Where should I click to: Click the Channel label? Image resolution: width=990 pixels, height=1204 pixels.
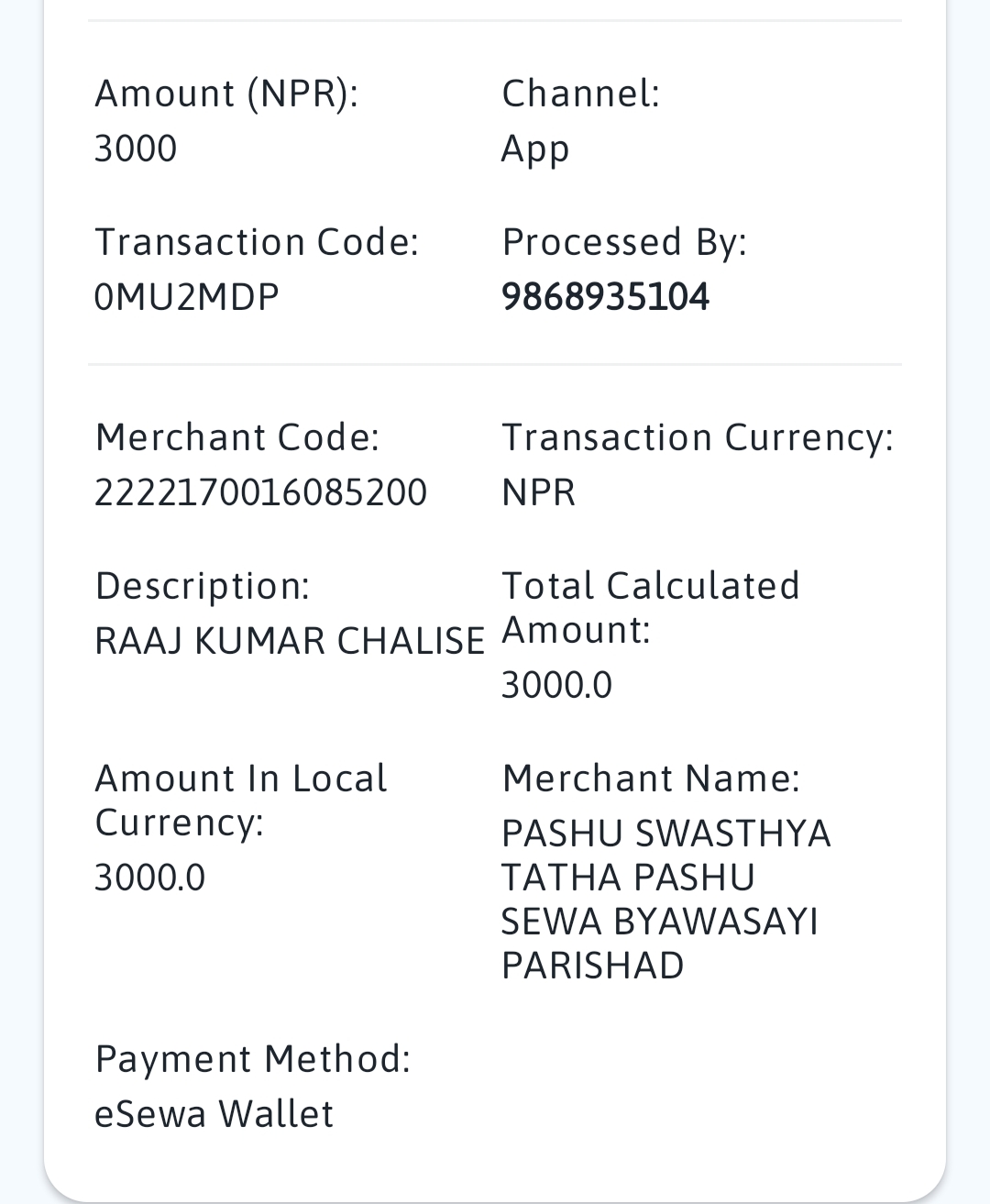pyautogui.click(x=581, y=94)
